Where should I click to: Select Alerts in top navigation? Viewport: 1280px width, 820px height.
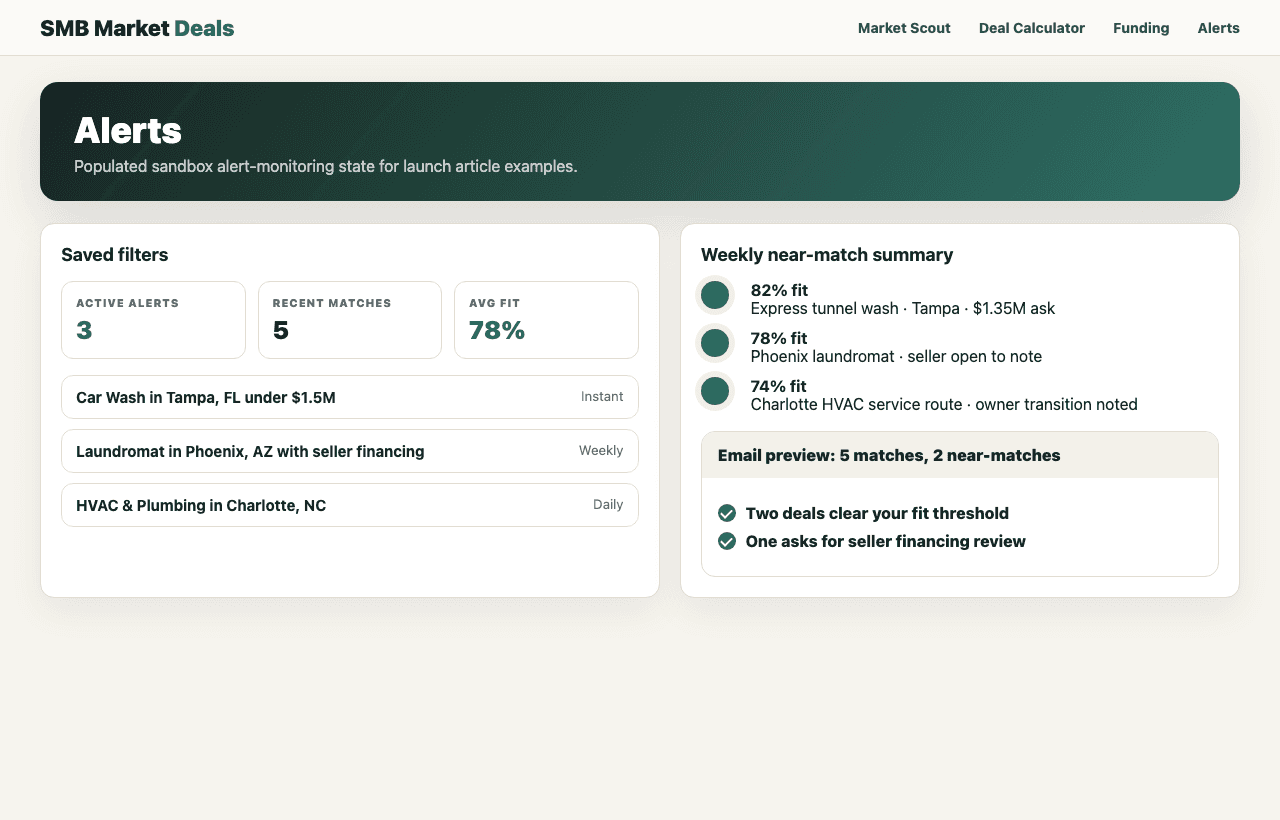[1219, 28]
